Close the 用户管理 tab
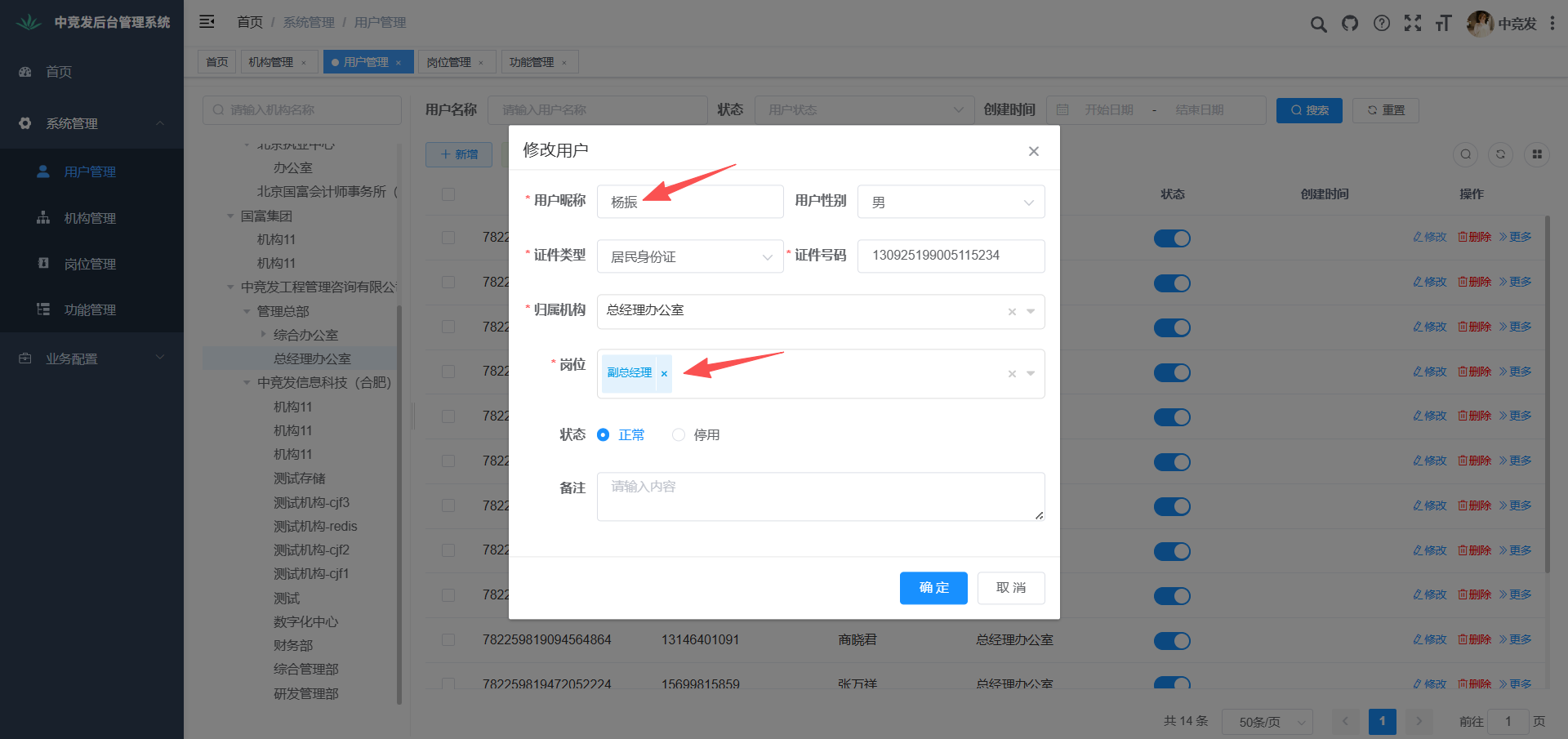The height and width of the screenshot is (739, 1568). [399, 63]
